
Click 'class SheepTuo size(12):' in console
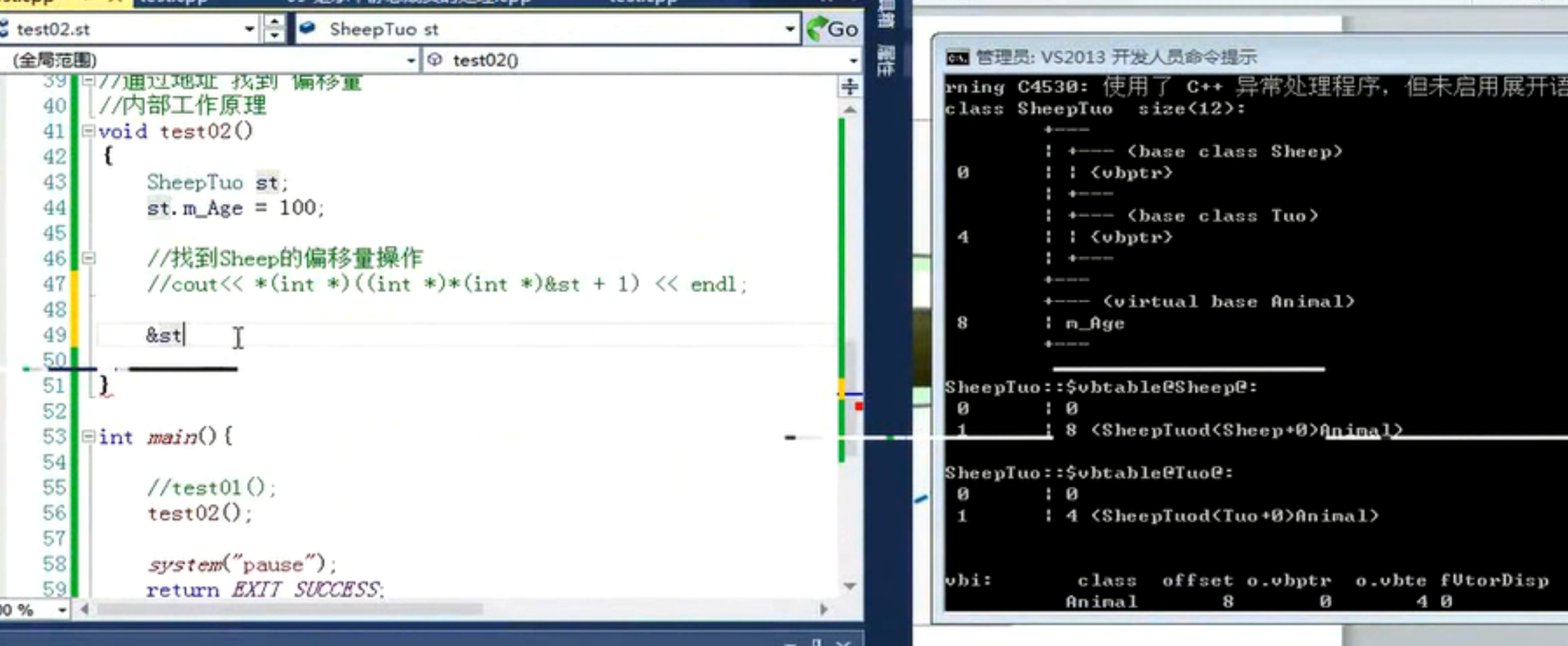click(x=1095, y=109)
